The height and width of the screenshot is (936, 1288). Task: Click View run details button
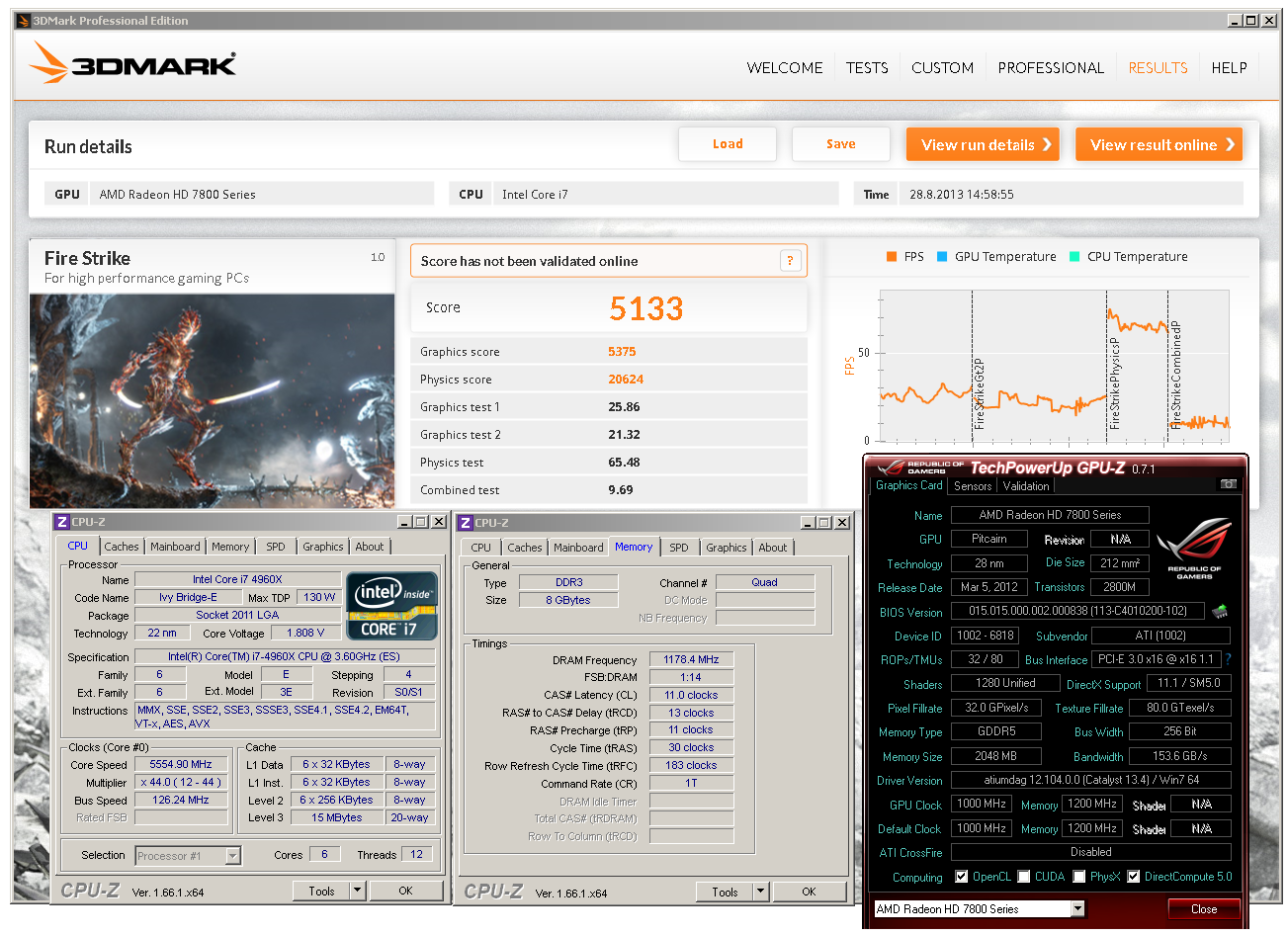coord(983,144)
